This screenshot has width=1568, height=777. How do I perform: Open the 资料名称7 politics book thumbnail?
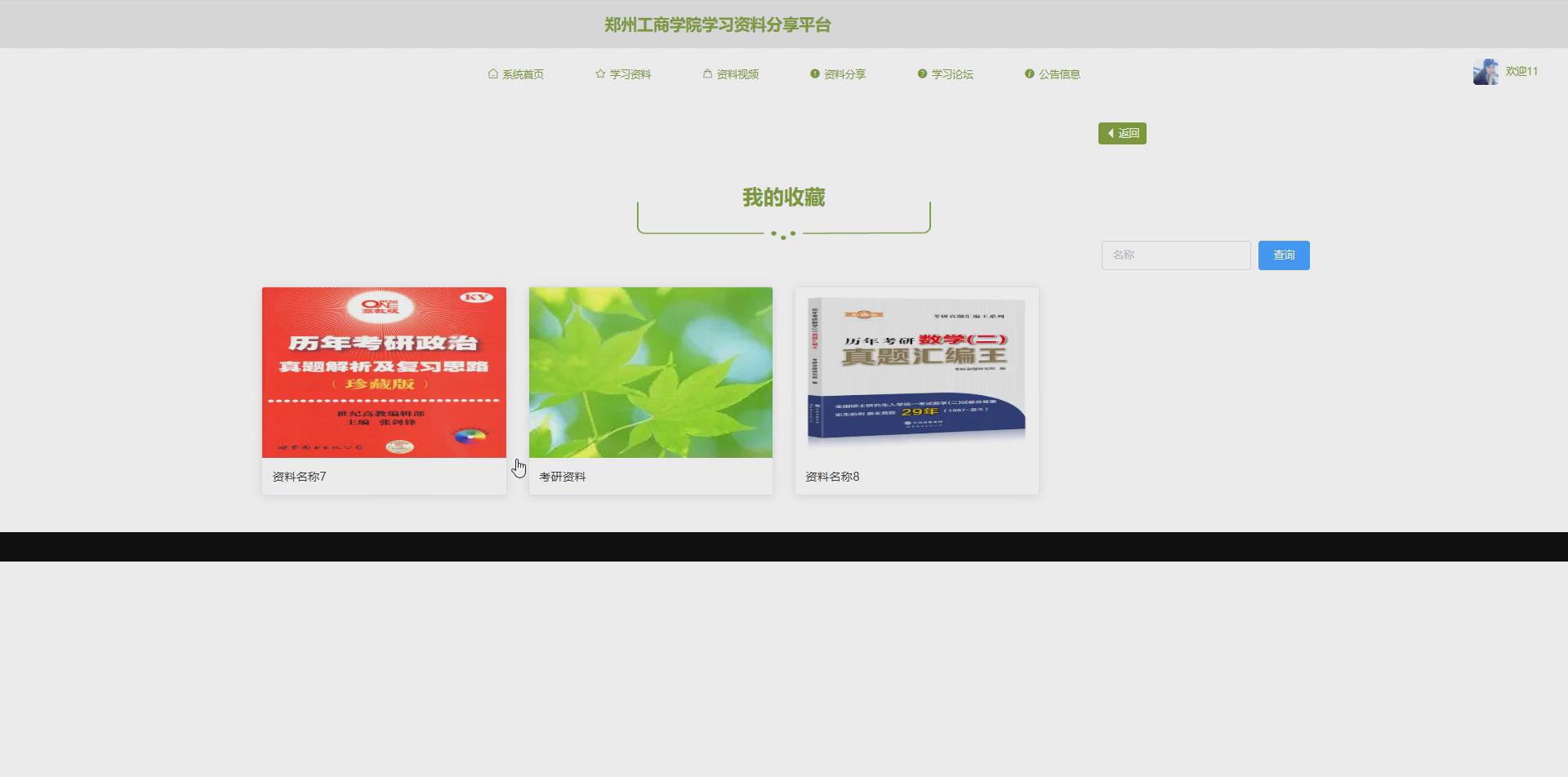pyautogui.click(x=384, y=372)
